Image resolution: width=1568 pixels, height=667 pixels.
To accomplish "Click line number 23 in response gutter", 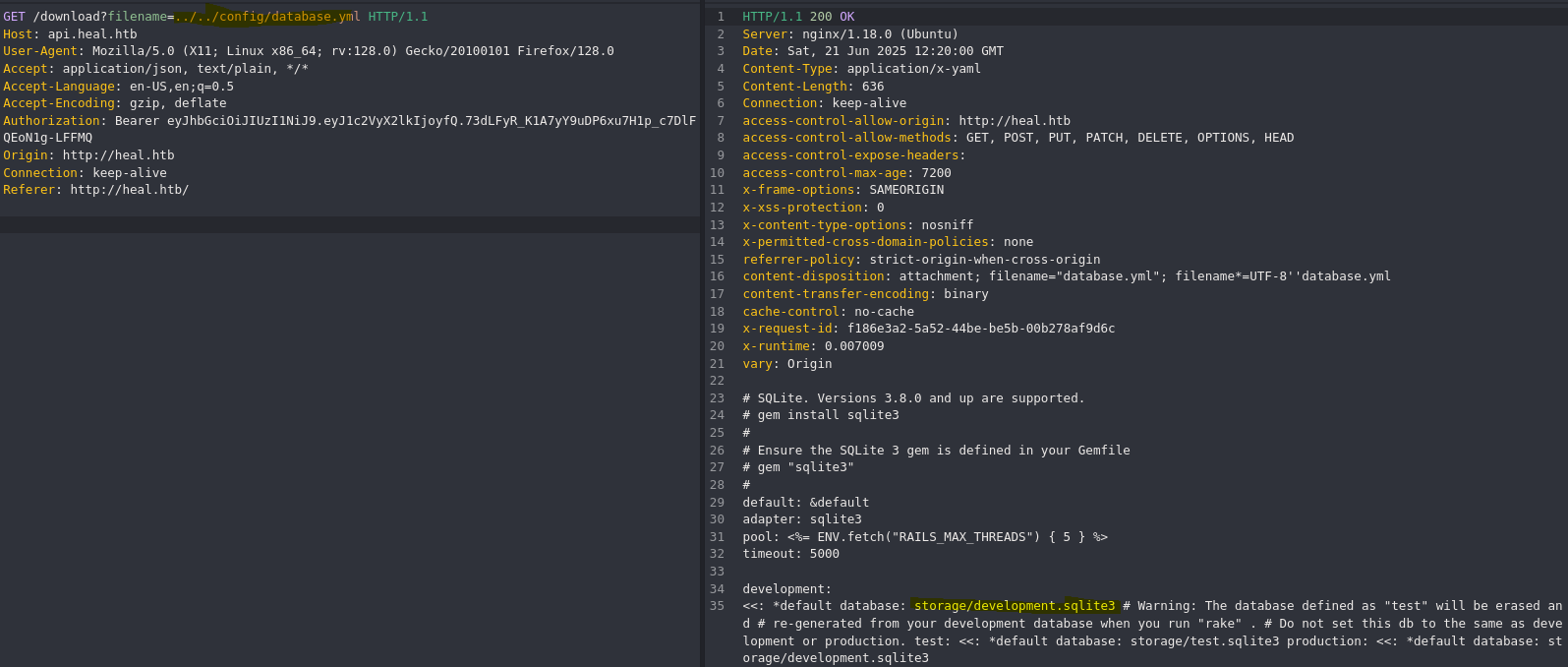I will (717, 398).
